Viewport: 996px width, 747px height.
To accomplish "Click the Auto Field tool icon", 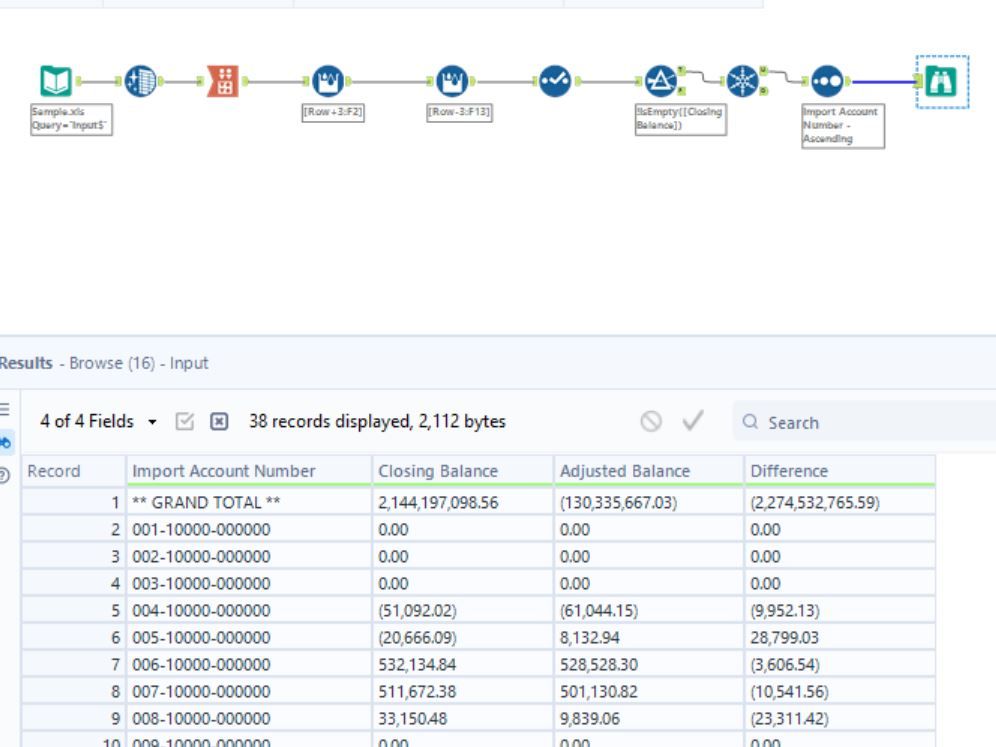I will point(140,81).
